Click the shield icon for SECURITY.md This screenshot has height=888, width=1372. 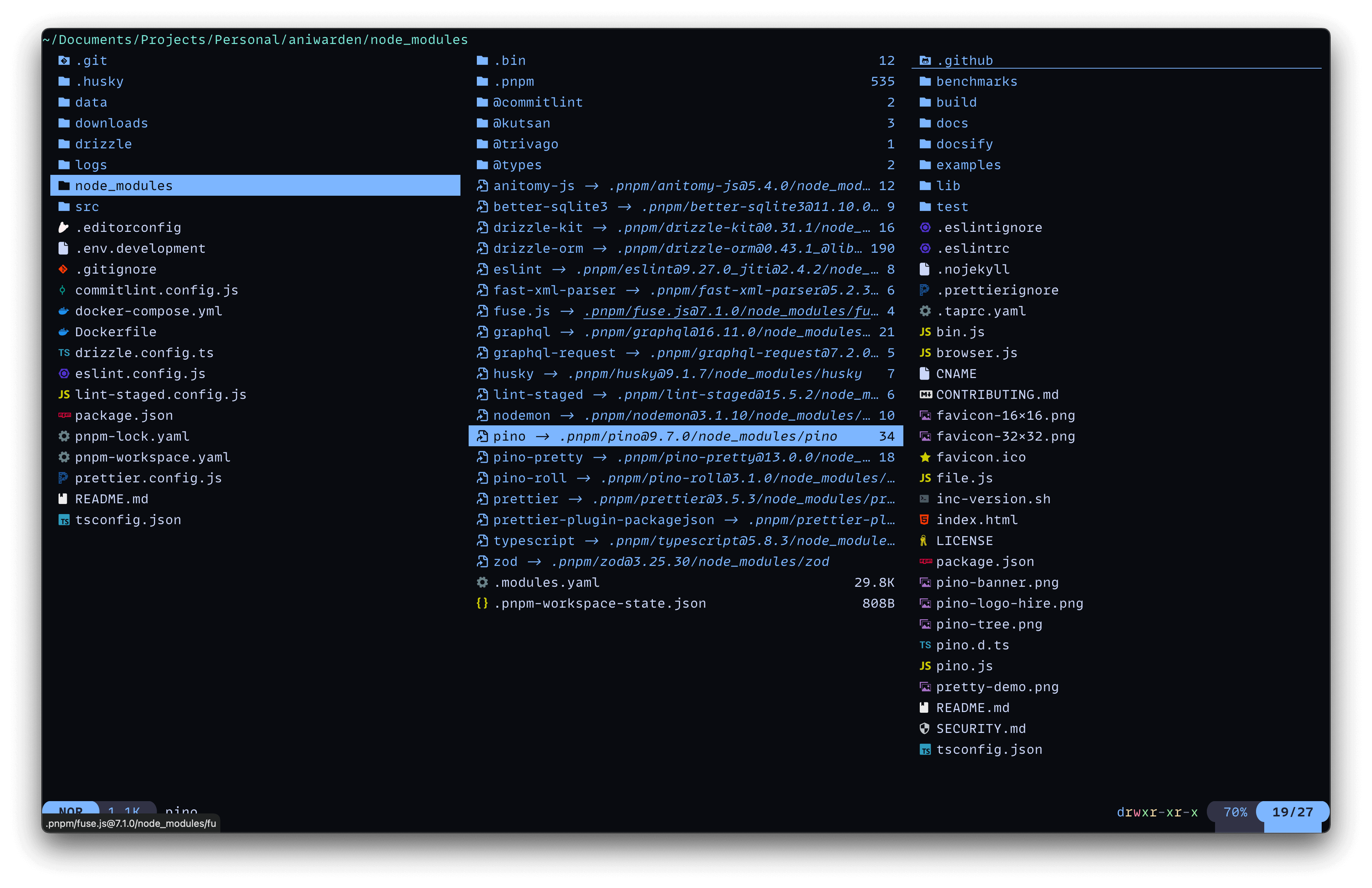click(925, 728)
